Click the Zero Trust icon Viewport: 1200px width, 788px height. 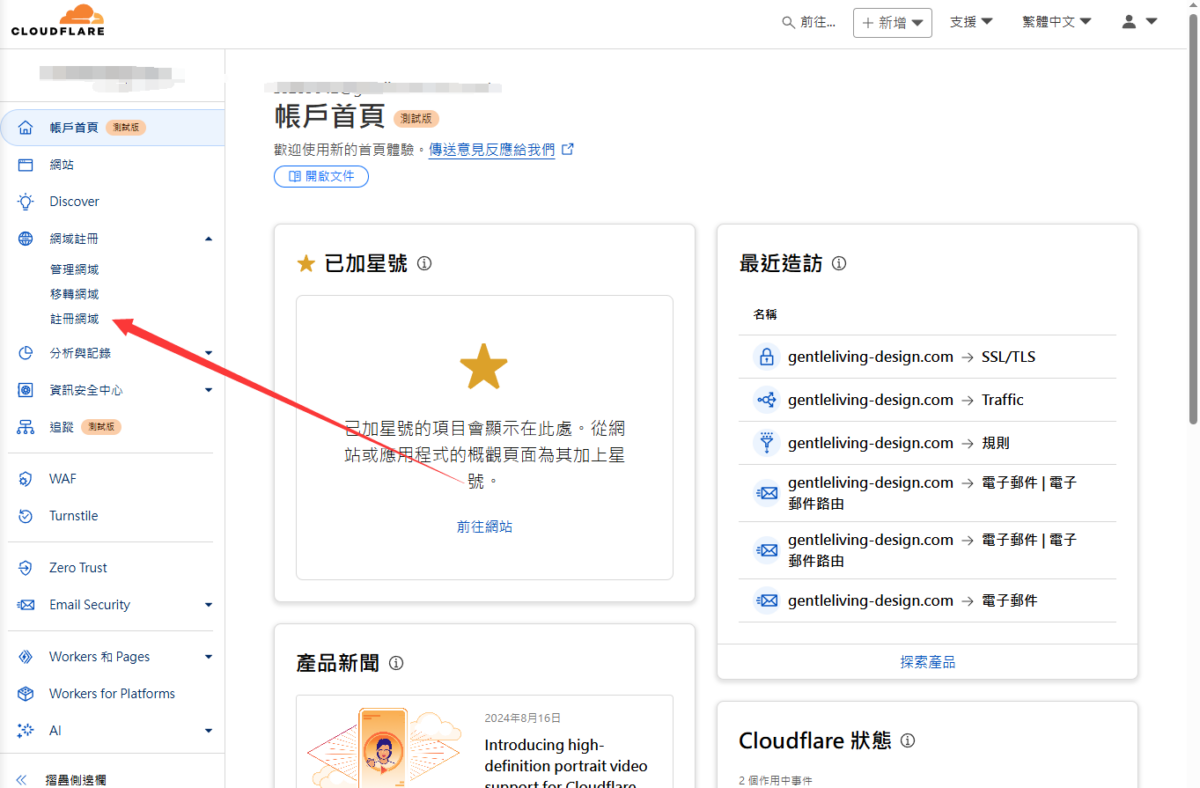click(x=26, y=568)
